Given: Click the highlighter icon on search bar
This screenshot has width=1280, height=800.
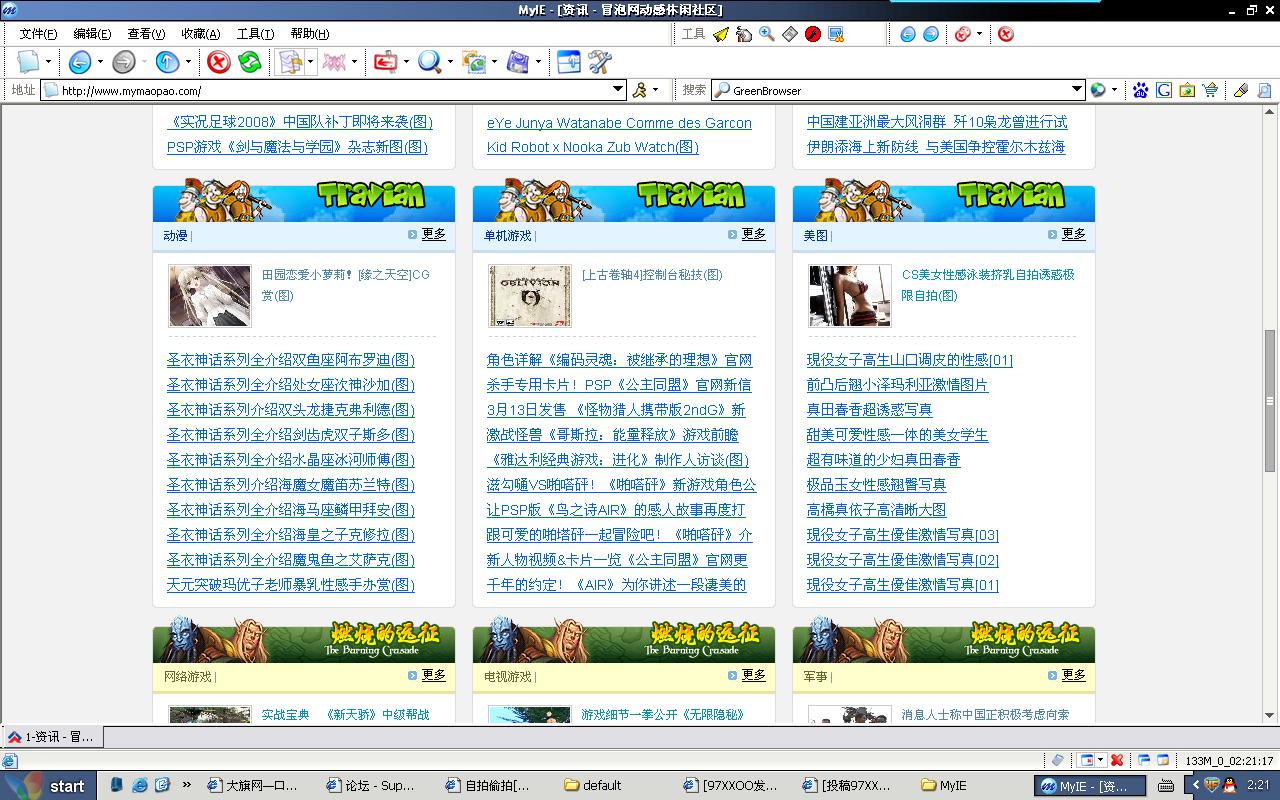Looking at the screenshot, I should click(x=1241, y=90).
